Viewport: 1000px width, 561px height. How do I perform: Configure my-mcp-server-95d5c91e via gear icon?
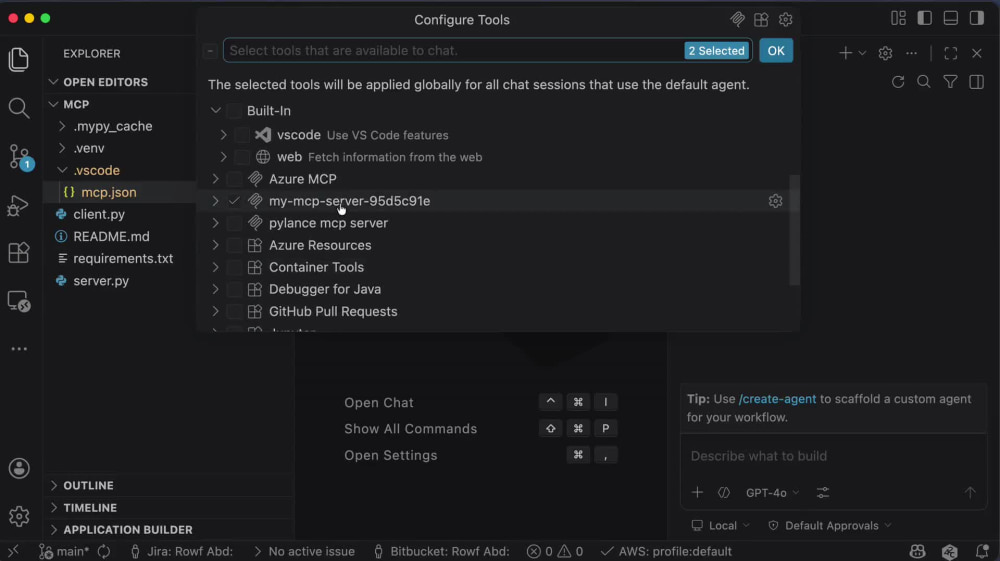(776, 201)
